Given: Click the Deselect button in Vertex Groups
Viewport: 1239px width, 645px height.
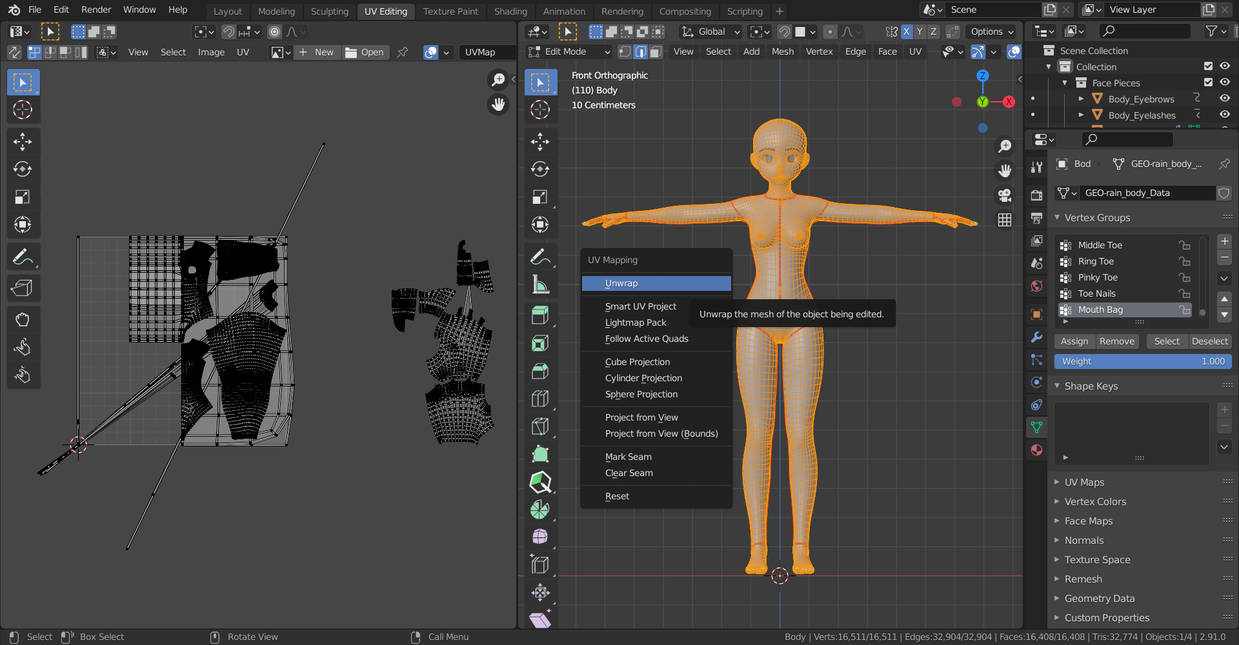Looking at the screenshot, I should pos(1209,341).
